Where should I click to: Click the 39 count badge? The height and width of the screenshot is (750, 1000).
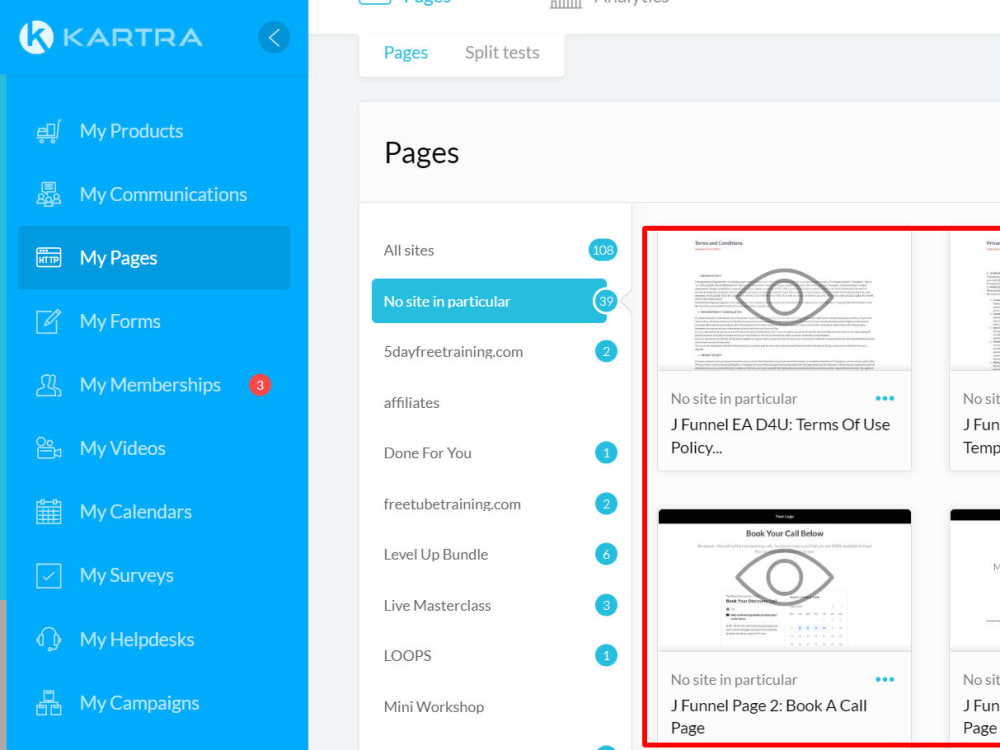pos(606,301)
